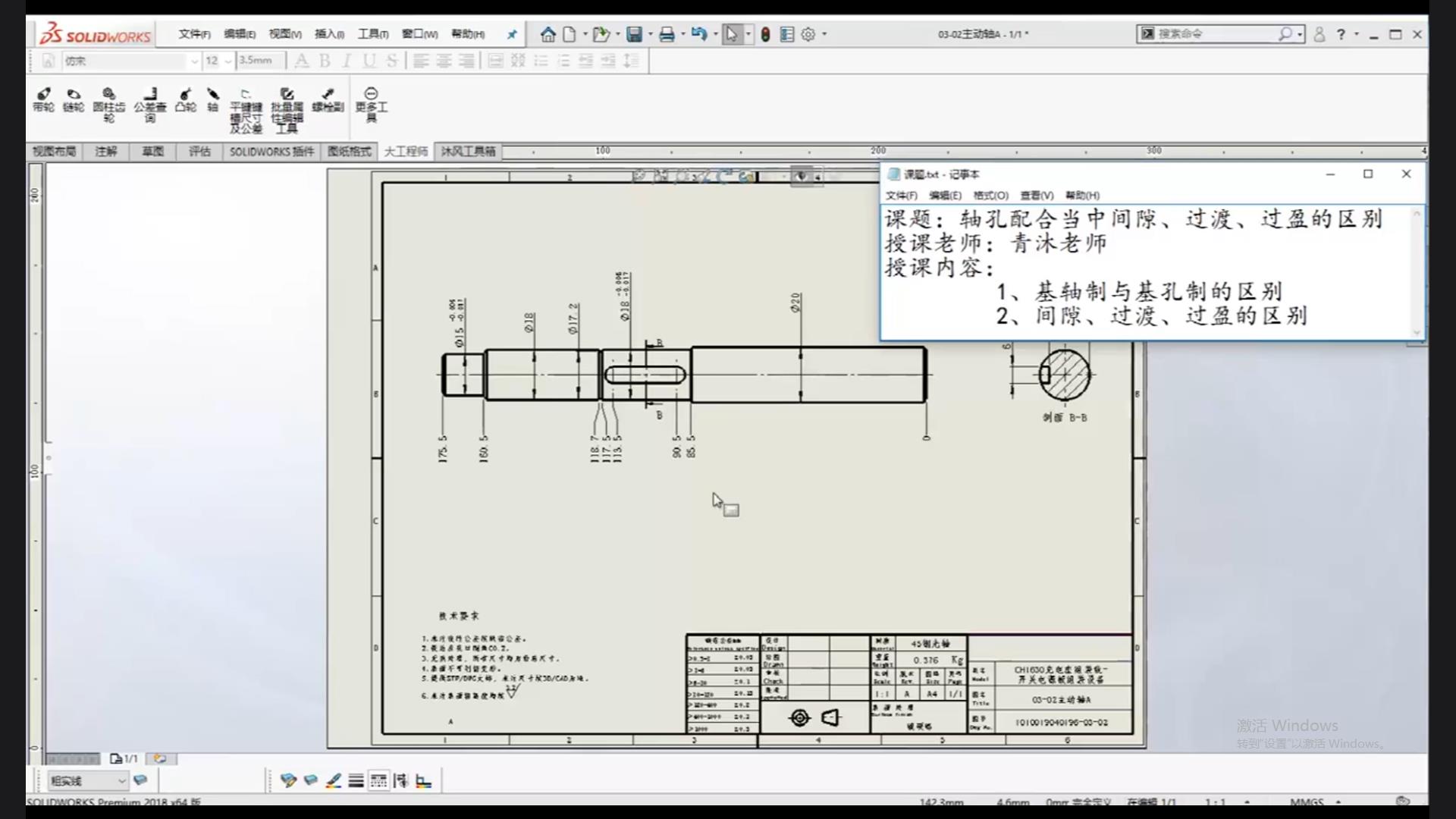The image size is (1456, 819).
Task: Launch the 螺栓副 bolt set tool
Action: point(328,100)
